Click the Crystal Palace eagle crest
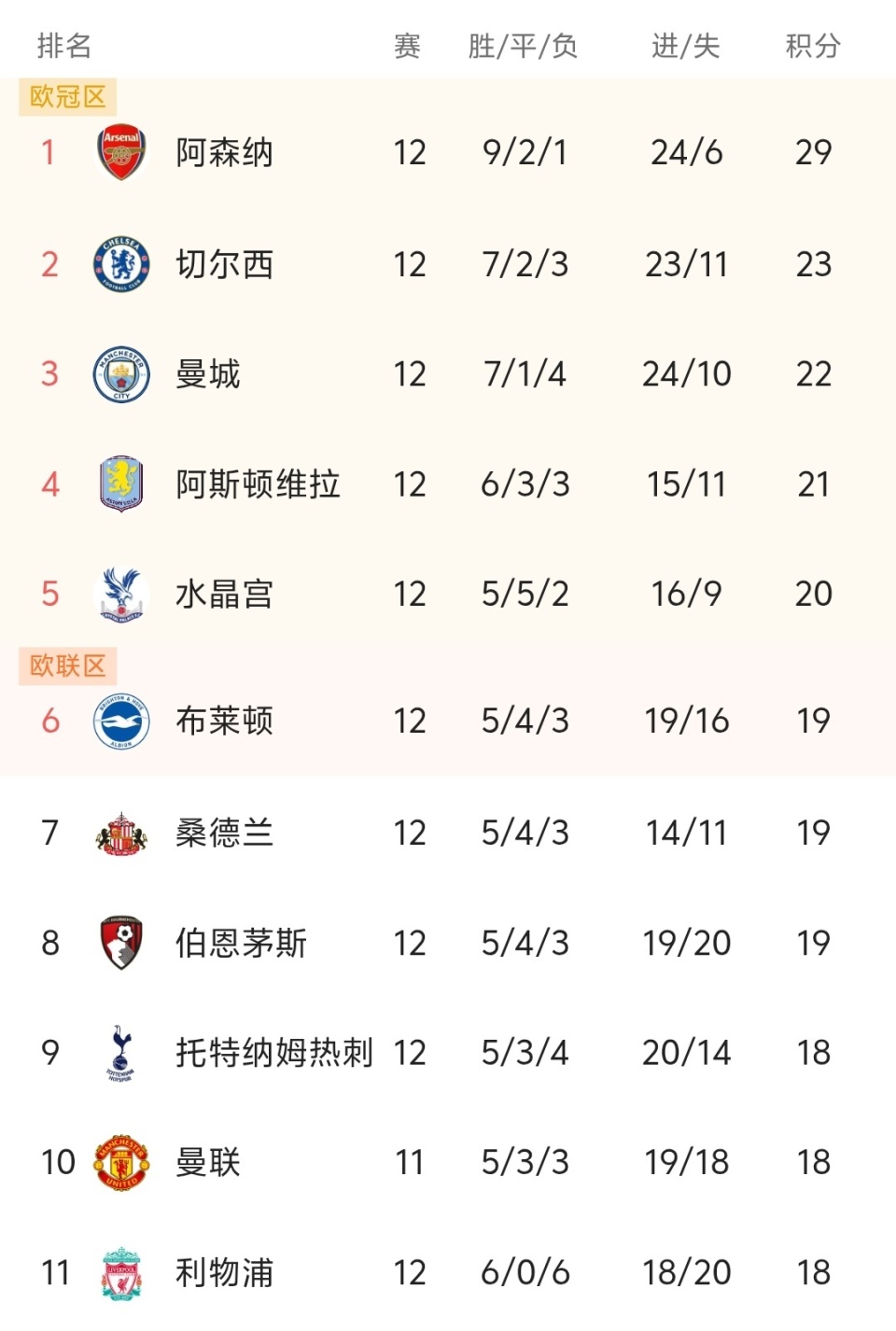 pos(121,594)
